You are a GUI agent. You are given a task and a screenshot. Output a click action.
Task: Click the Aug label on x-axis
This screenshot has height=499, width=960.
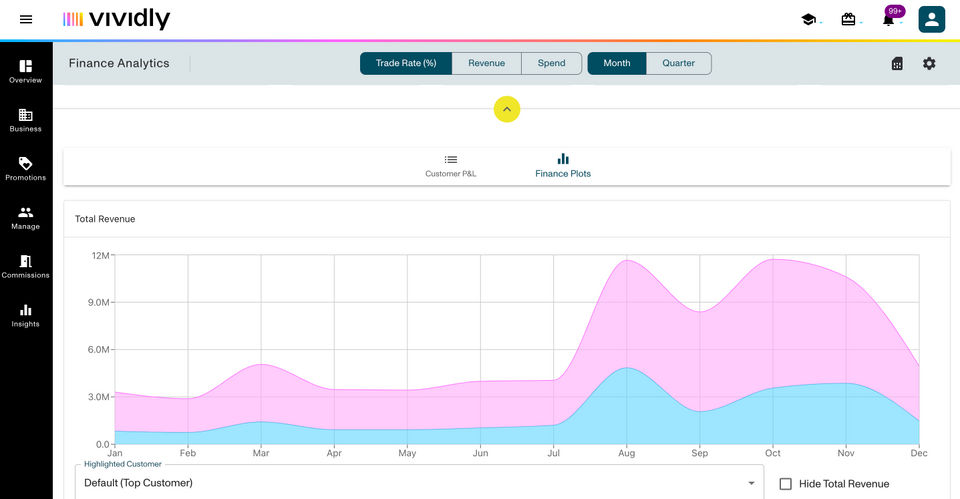coord(626,453)
